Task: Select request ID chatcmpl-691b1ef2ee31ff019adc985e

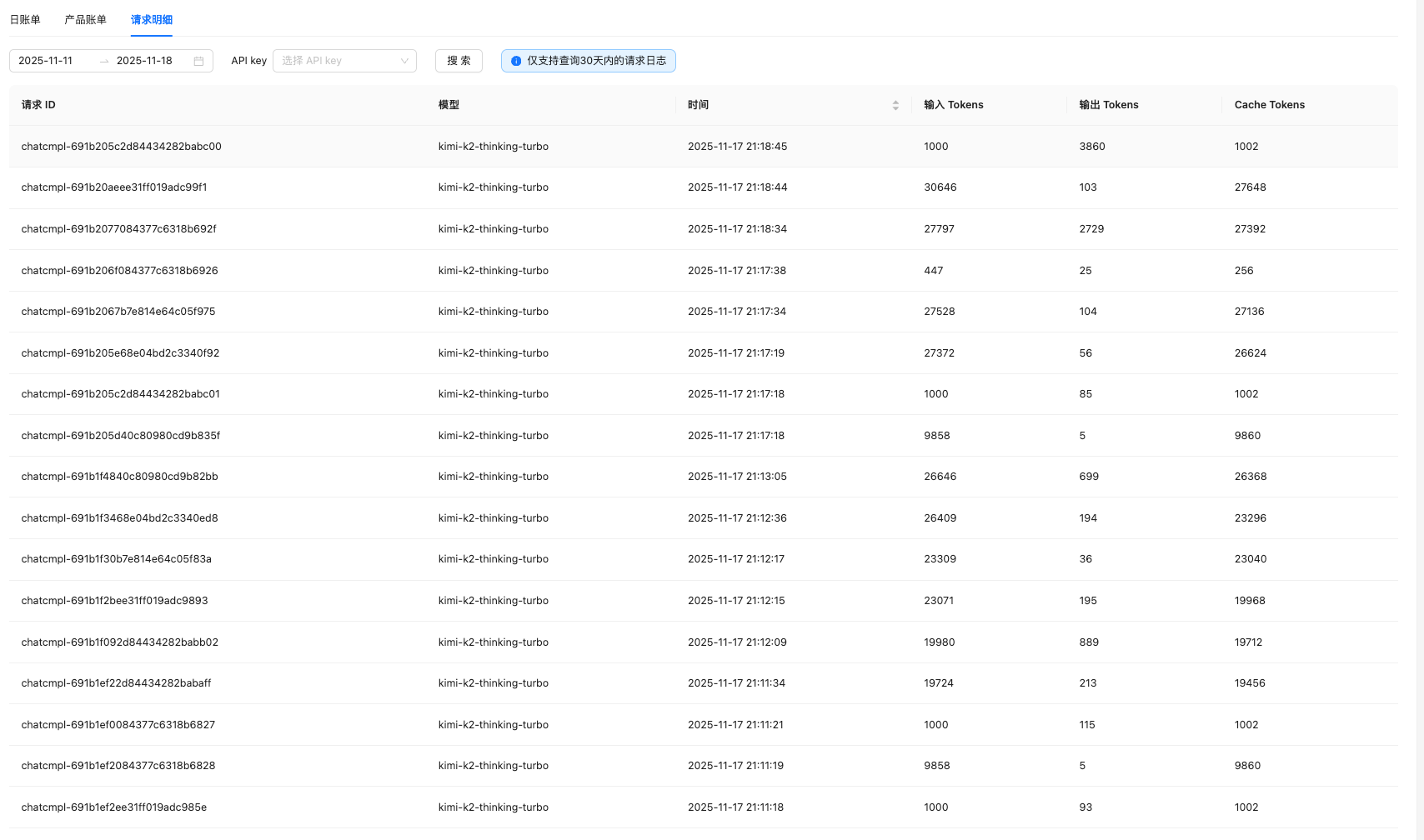Action: click(114, 807)
